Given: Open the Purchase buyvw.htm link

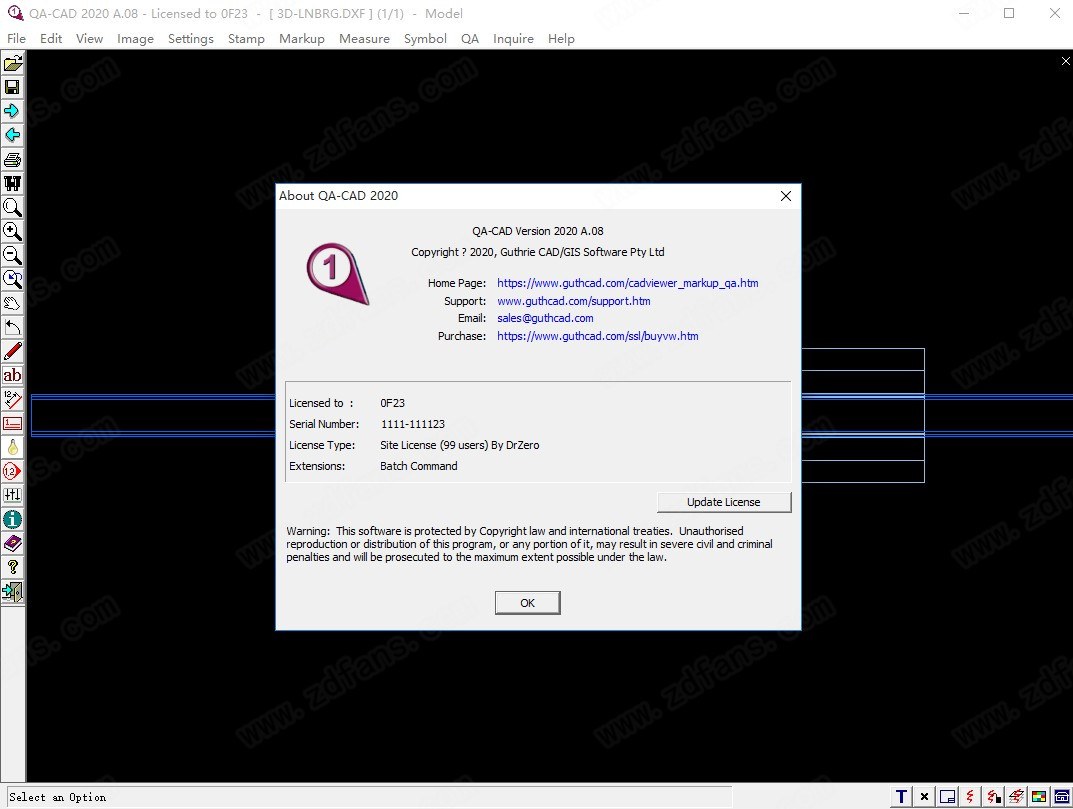Looking at the screenshot, I should tap(598, 336).
